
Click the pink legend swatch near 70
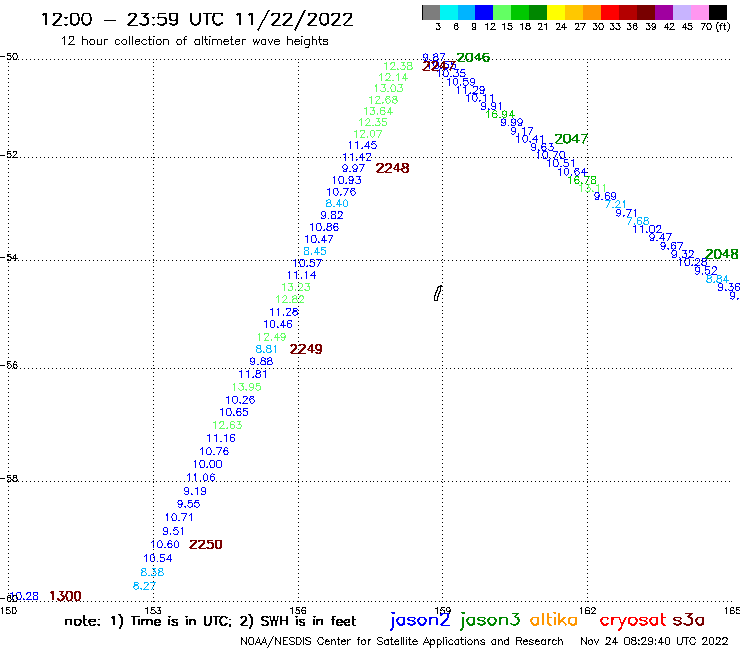[x=700, y=12]
